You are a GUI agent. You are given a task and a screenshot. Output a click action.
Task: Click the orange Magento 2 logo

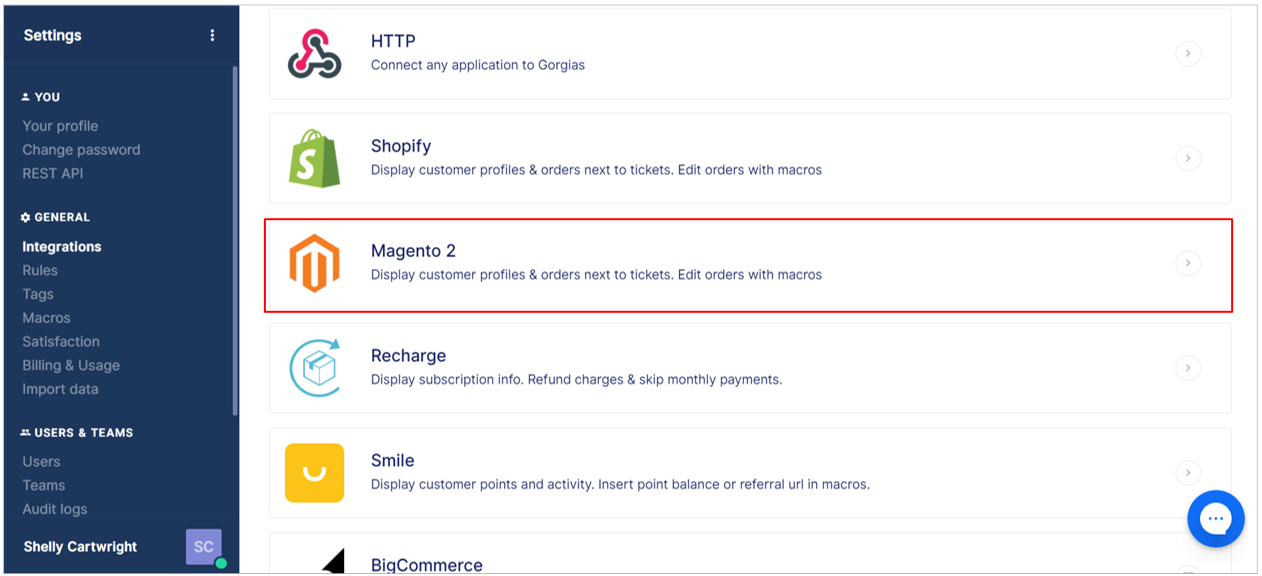[314, 263]
